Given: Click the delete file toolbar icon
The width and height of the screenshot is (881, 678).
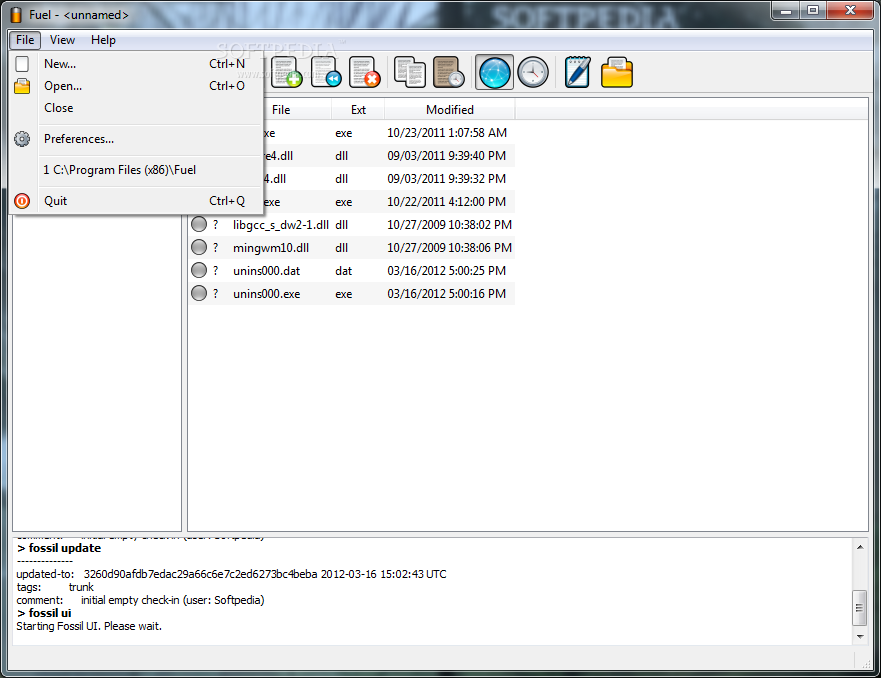Looking at the screenshot, I should point(365,72).
